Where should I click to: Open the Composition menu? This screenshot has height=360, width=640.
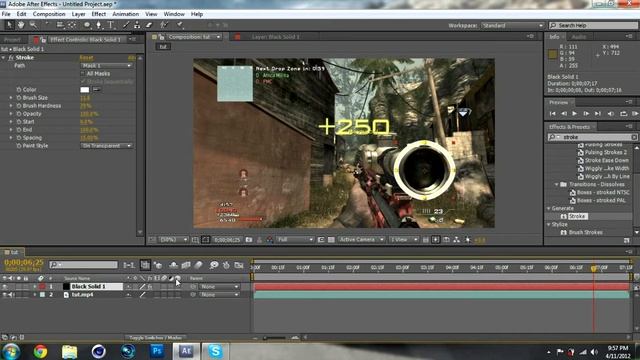tap(49, 14)
